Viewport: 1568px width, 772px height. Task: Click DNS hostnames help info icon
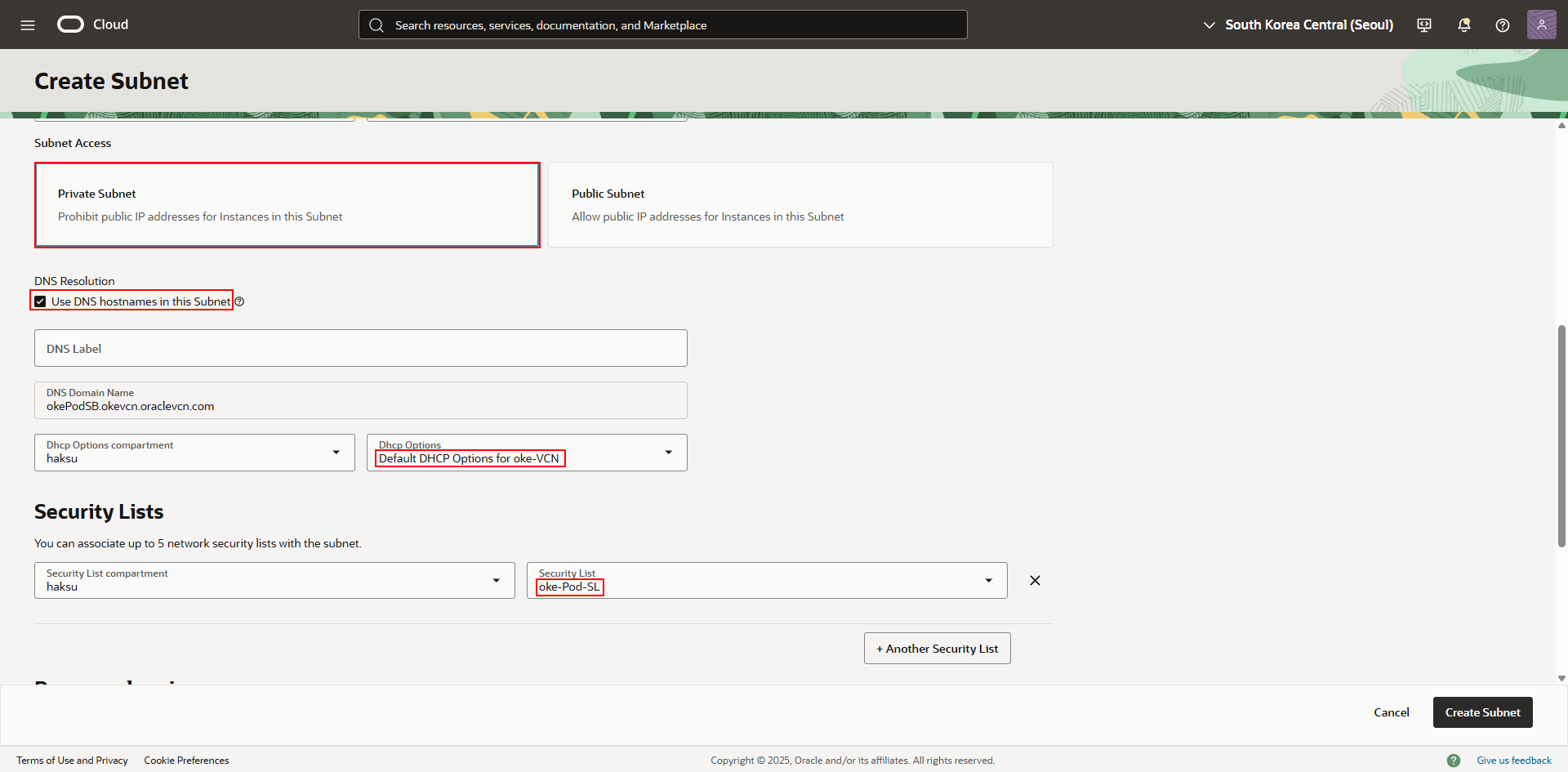tap(239, 301)
